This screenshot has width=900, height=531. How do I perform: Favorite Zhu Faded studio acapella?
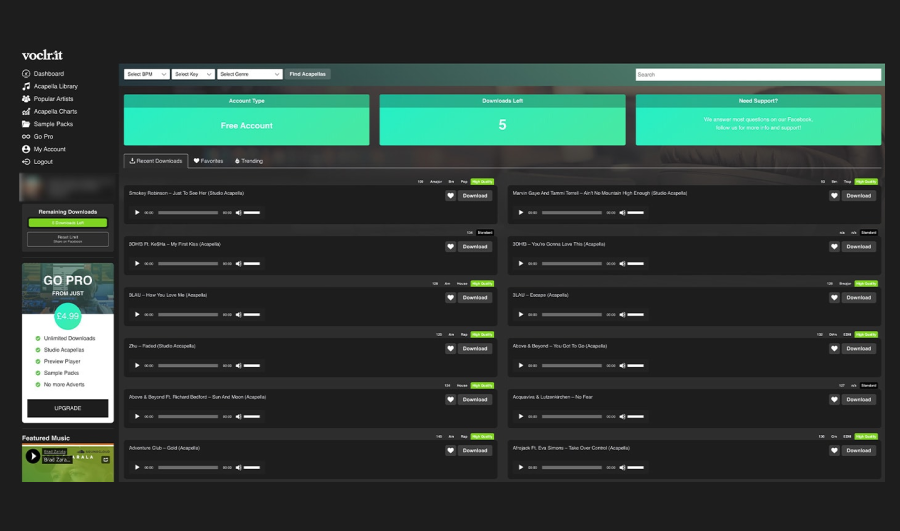pos(451,348)
